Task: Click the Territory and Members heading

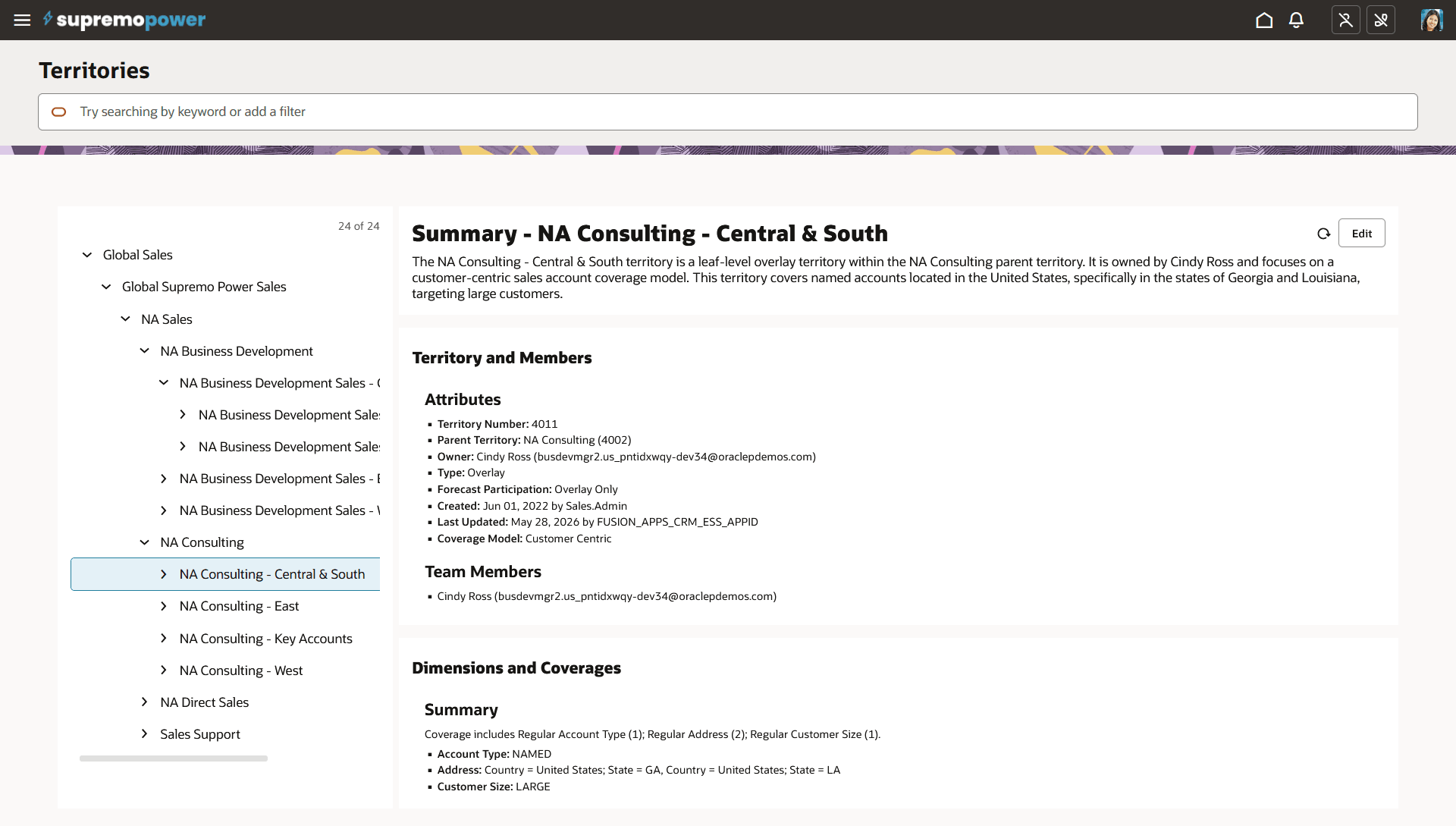Action: (502, 358)
